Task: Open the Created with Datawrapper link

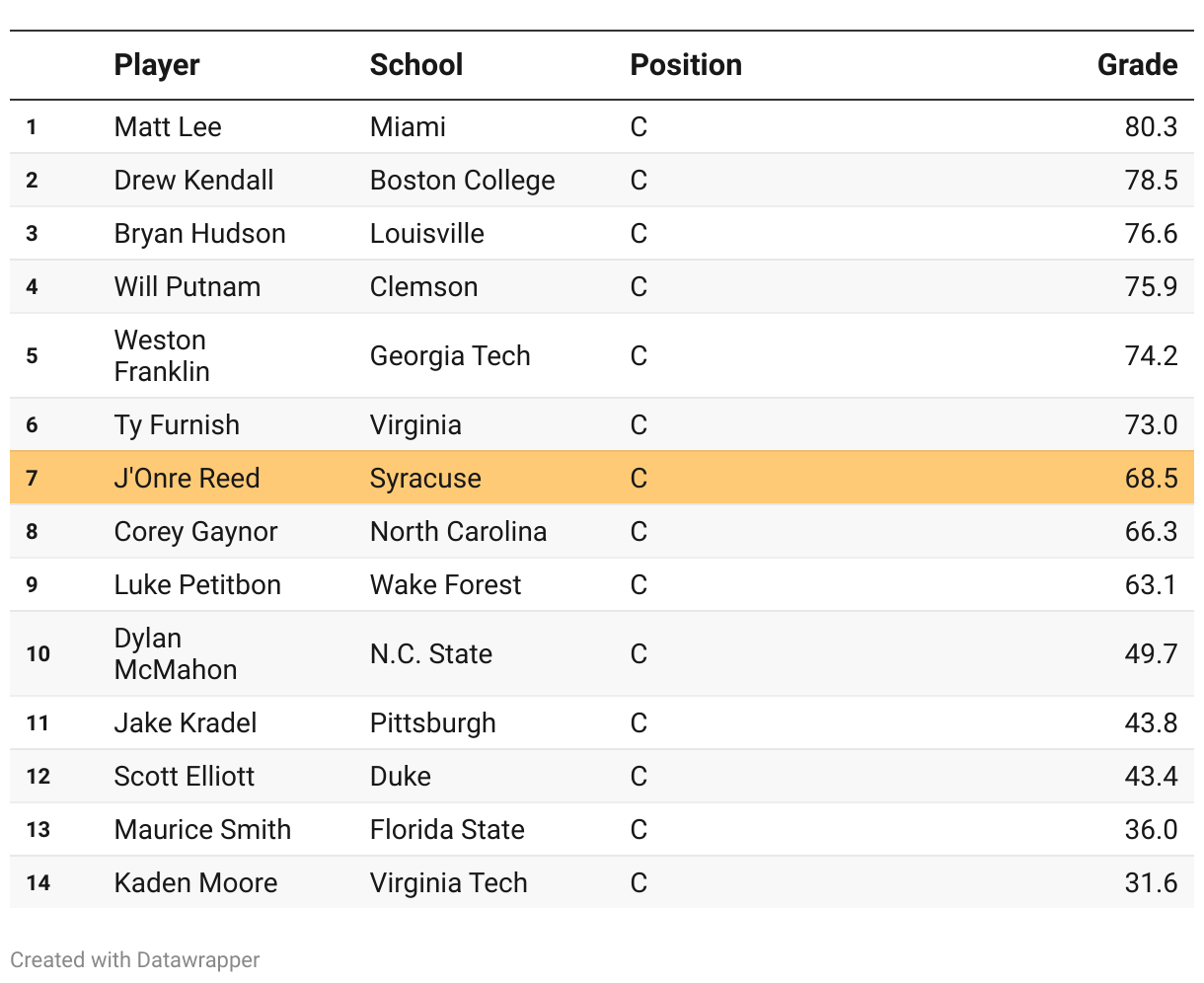Action: click(135, 960)
